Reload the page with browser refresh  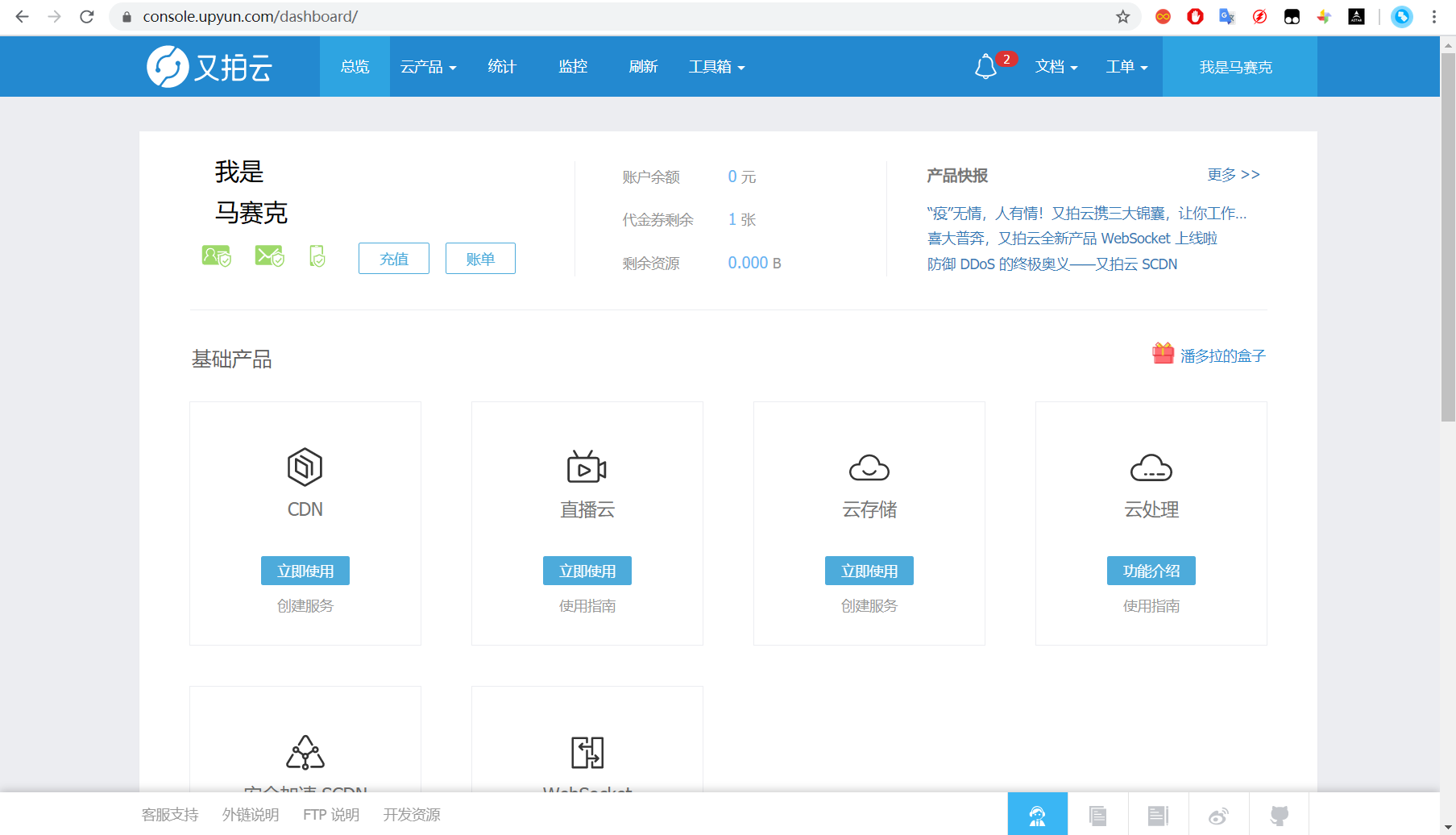coord(87,17)
